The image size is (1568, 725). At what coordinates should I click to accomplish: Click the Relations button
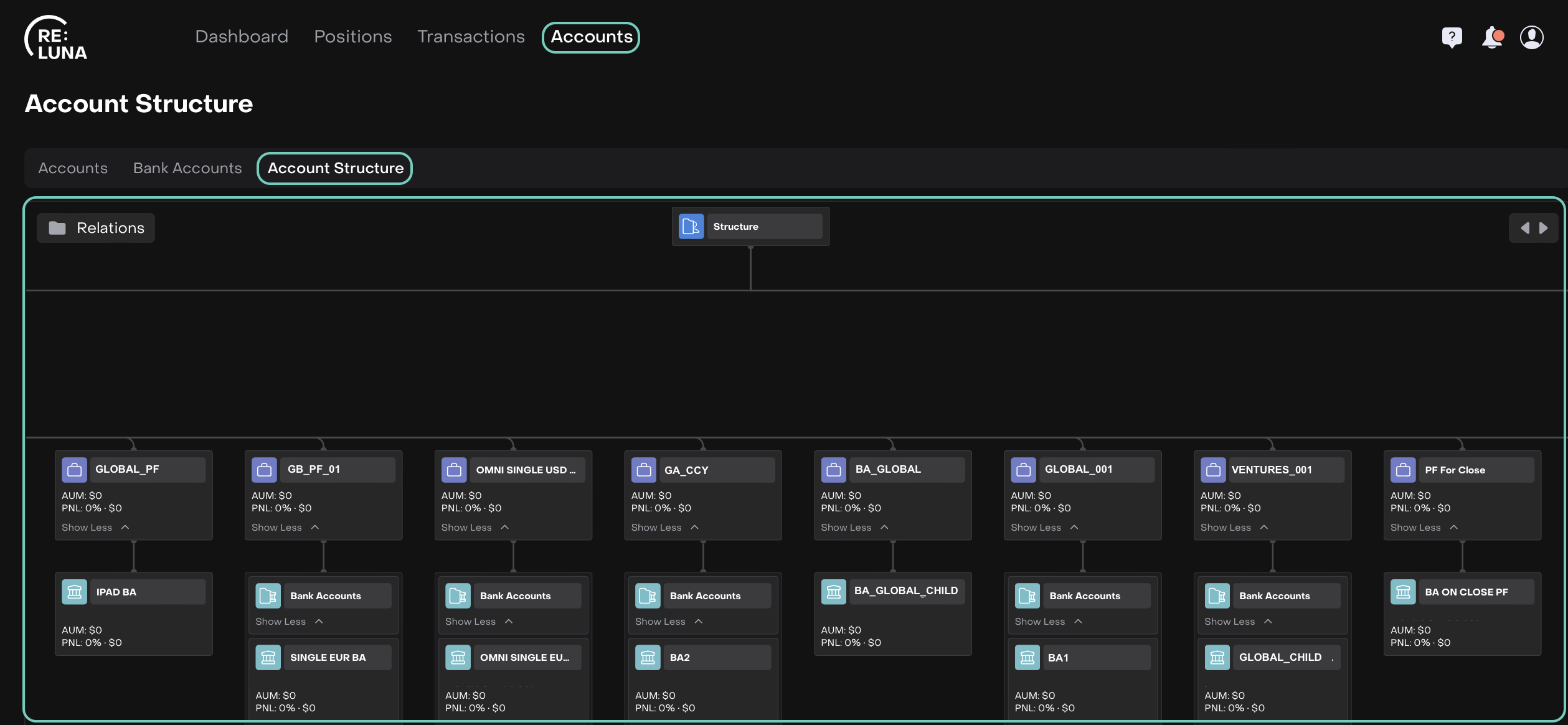[x=96, y=228]
